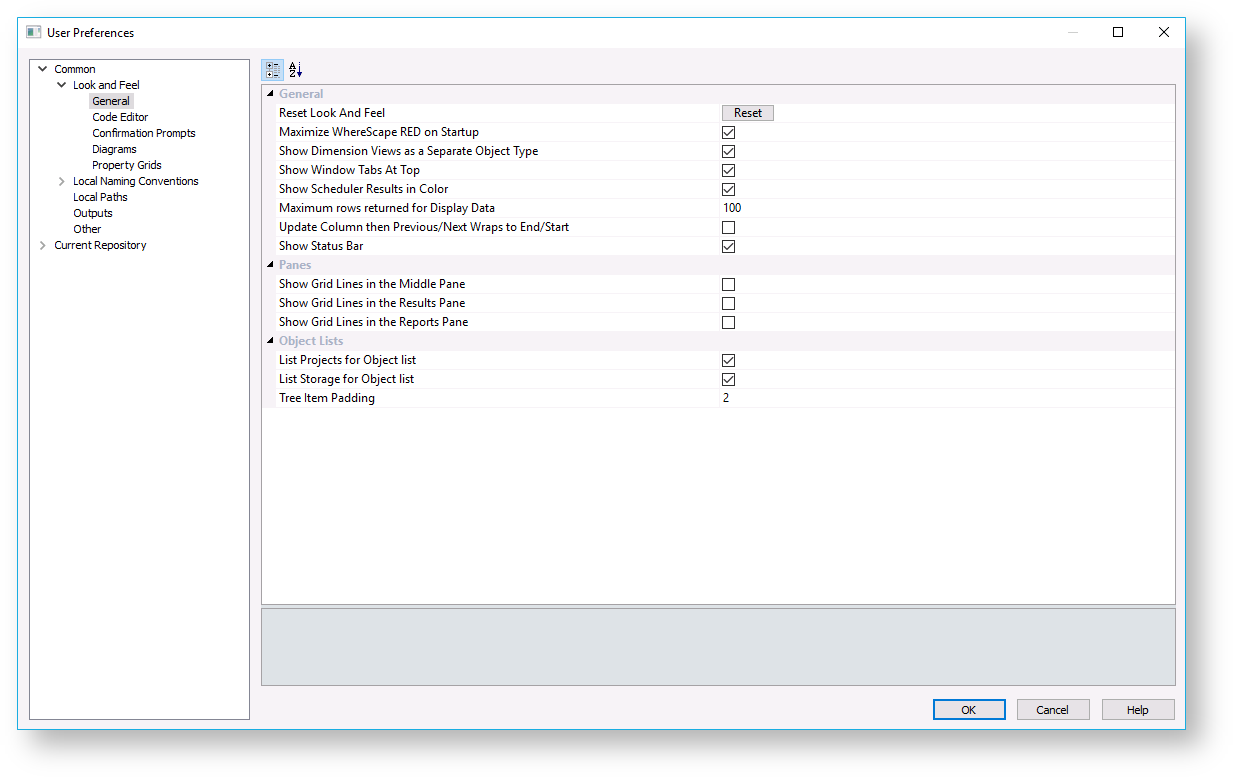Disable Show Scheduler Results in Color
This screenshot has height=778, width=1234.
click(728, 189)
